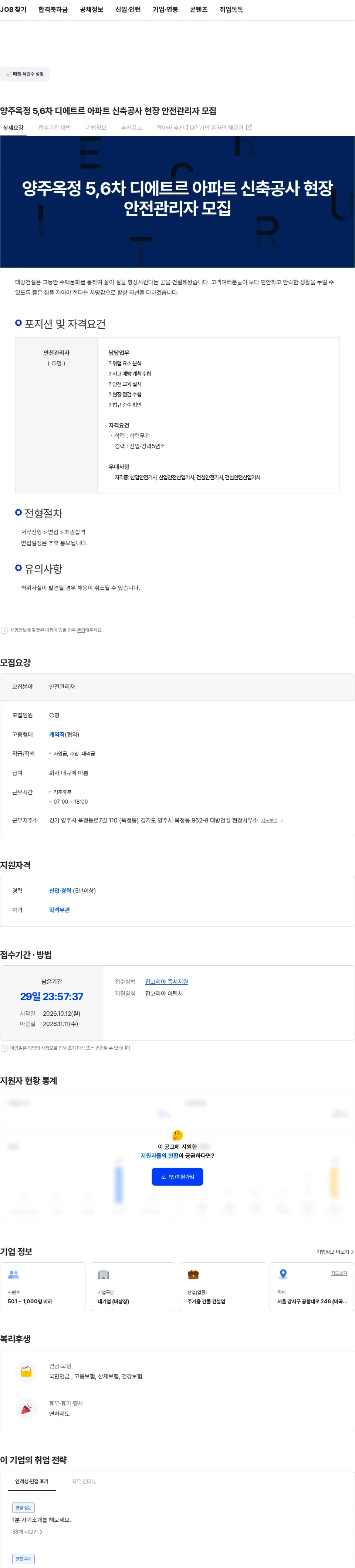Click the 기업구분 building icon
Screen dimensions: 355x1568
(x=103, y=1274)
